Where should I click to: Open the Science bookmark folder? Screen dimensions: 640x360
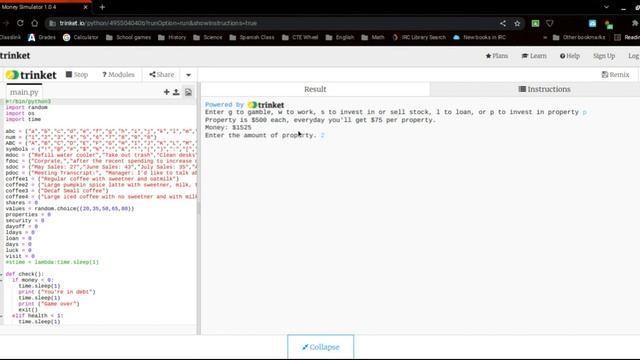coord(208,37)
